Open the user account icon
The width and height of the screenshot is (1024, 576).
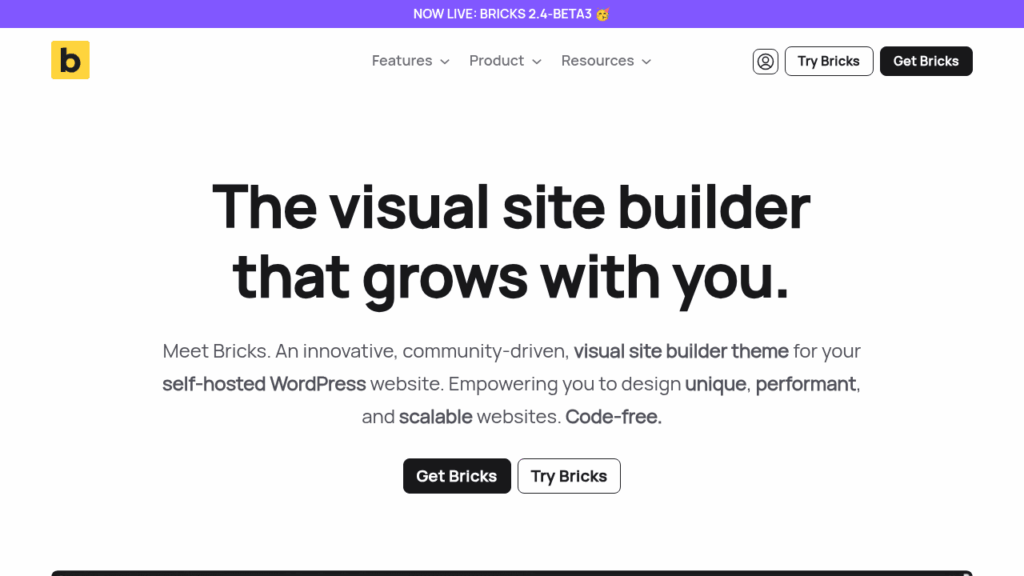(x=765, y=61)
